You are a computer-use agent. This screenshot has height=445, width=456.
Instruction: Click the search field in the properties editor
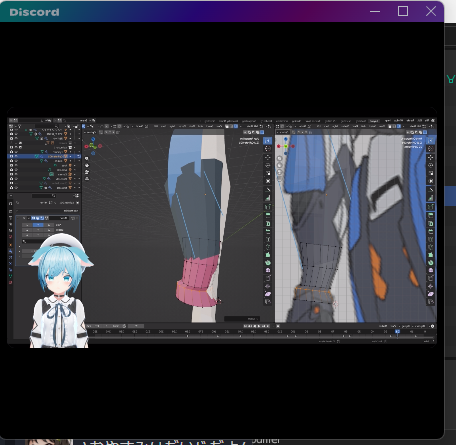pos(43,196)
